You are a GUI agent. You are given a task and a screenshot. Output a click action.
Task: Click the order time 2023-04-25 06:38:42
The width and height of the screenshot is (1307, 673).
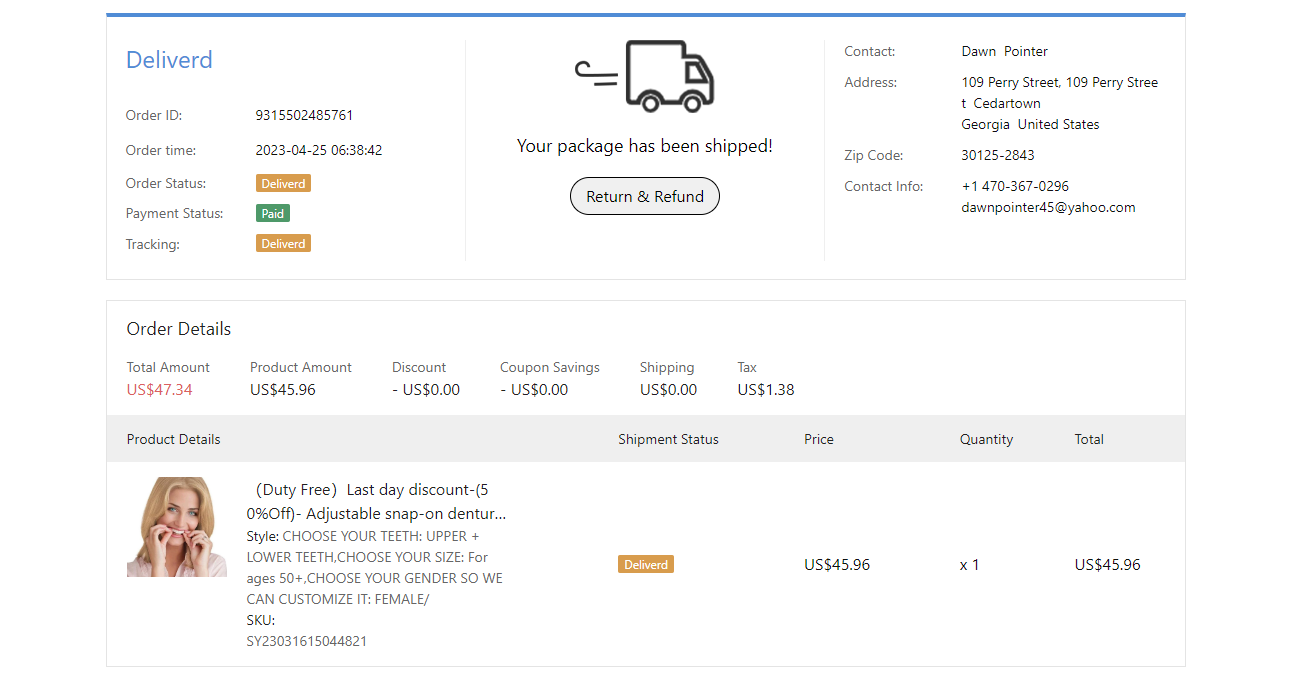point(318,151)
